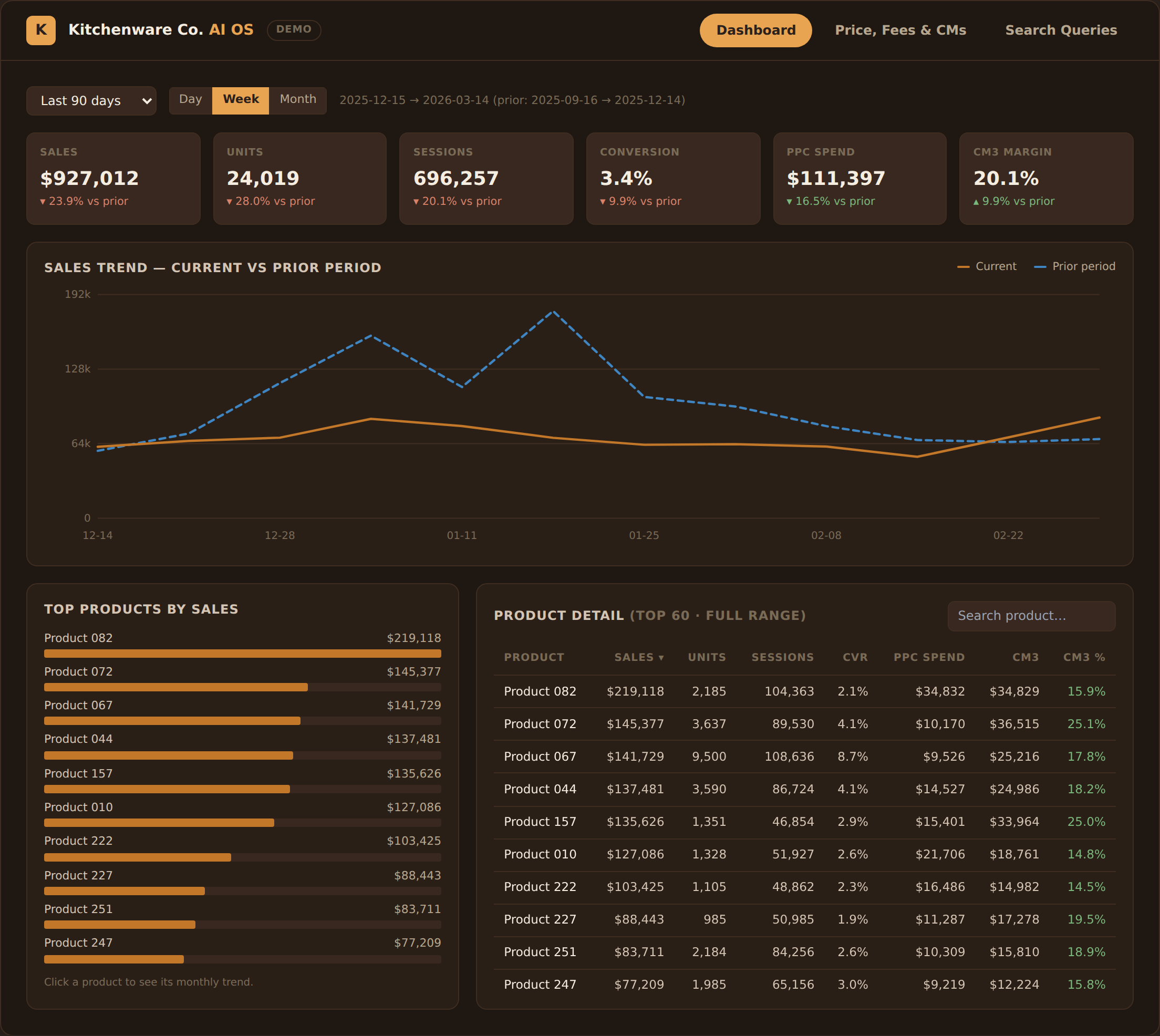Click Product 082 in top products list
This screenshot has width=1160, height=1036.
(243, 645)
